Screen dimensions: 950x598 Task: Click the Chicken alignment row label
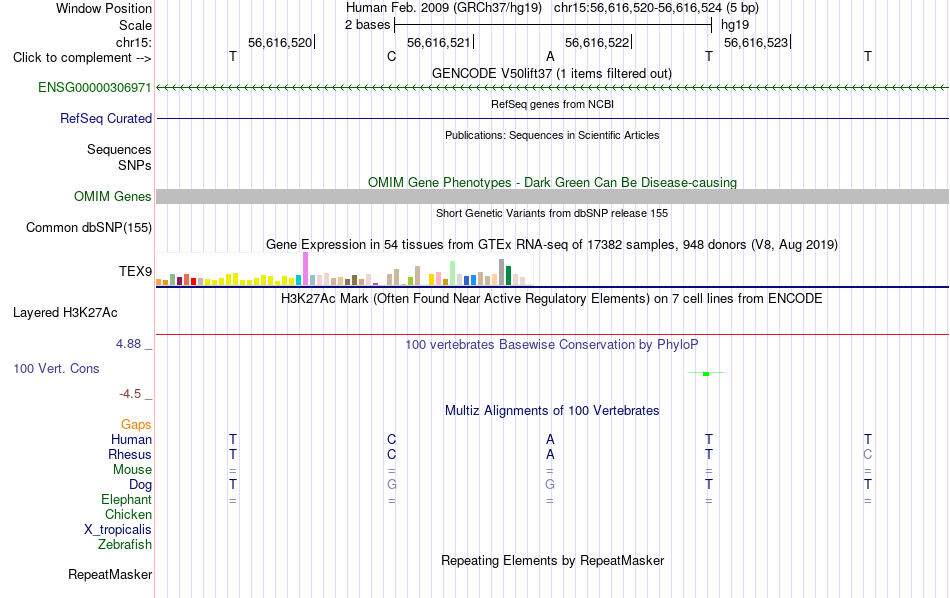click(x=128, y=514)
